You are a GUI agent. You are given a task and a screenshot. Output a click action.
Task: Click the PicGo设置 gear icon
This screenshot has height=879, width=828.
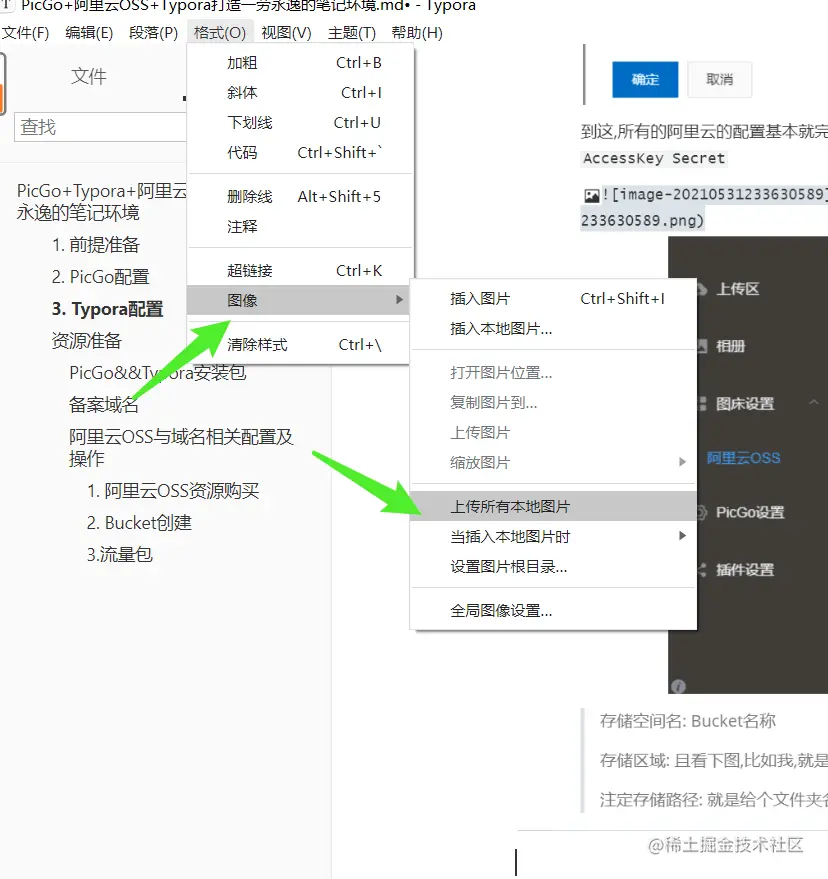click(702, 512)
